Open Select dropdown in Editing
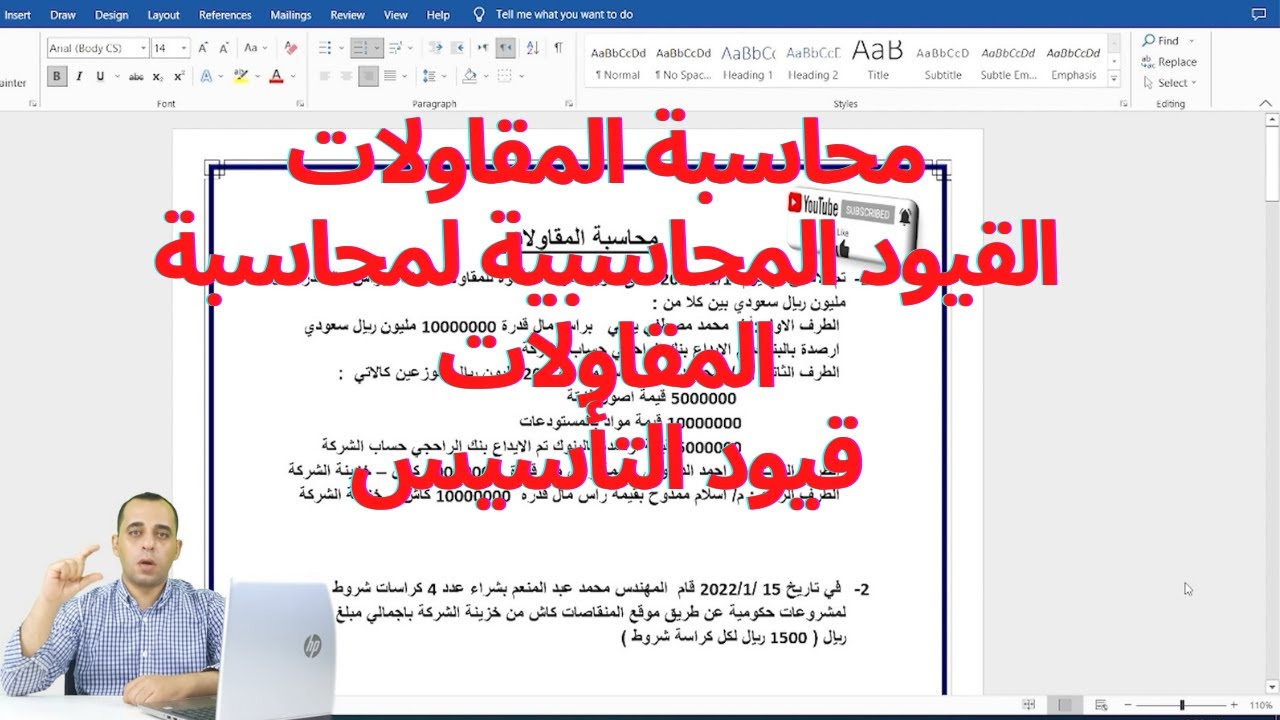This screenshot has height=720, width=1280. [1169, 83]
